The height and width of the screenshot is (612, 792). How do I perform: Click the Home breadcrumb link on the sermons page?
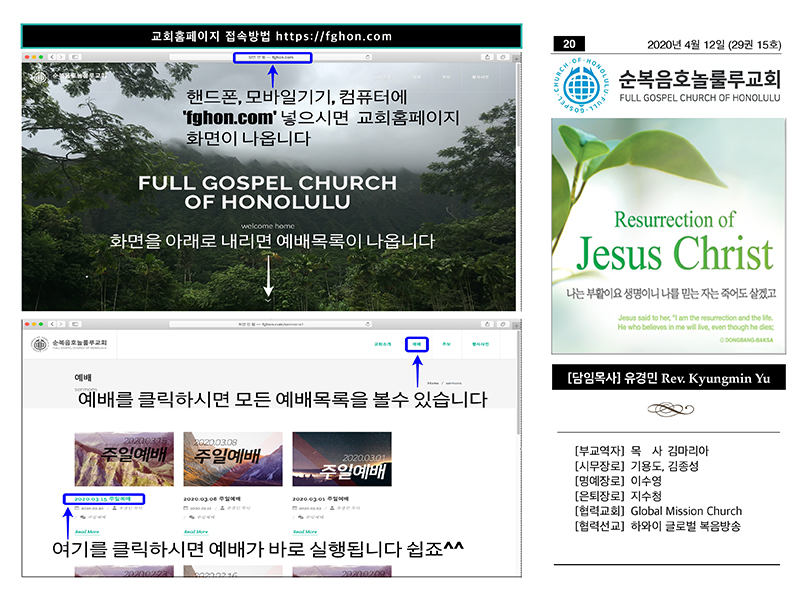tap(433, 383)
